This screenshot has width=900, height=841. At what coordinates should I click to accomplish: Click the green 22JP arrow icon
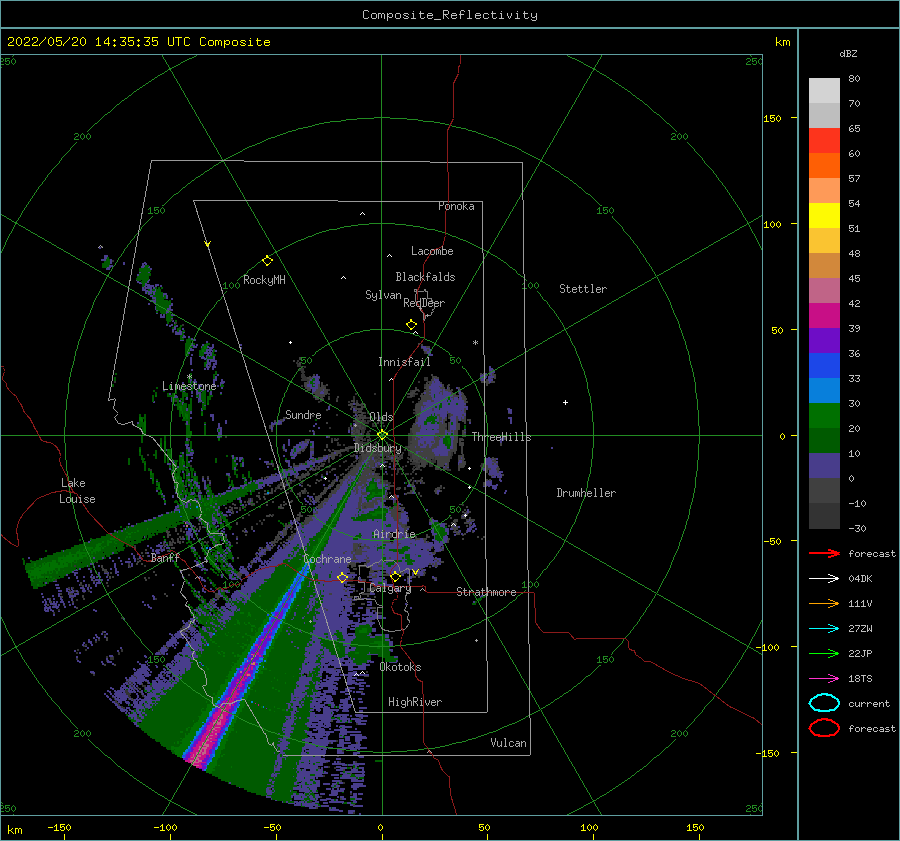coord(824,653)
